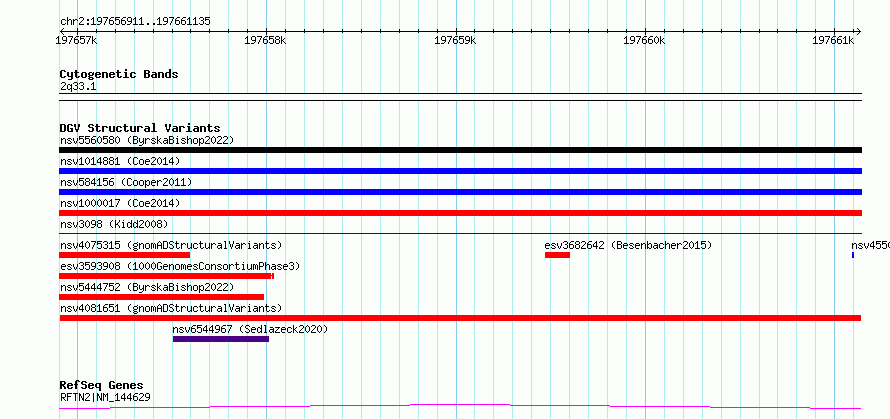890x419 pixels.
Task: Click the 197659k ruler position label
Action: pos(455,40)
